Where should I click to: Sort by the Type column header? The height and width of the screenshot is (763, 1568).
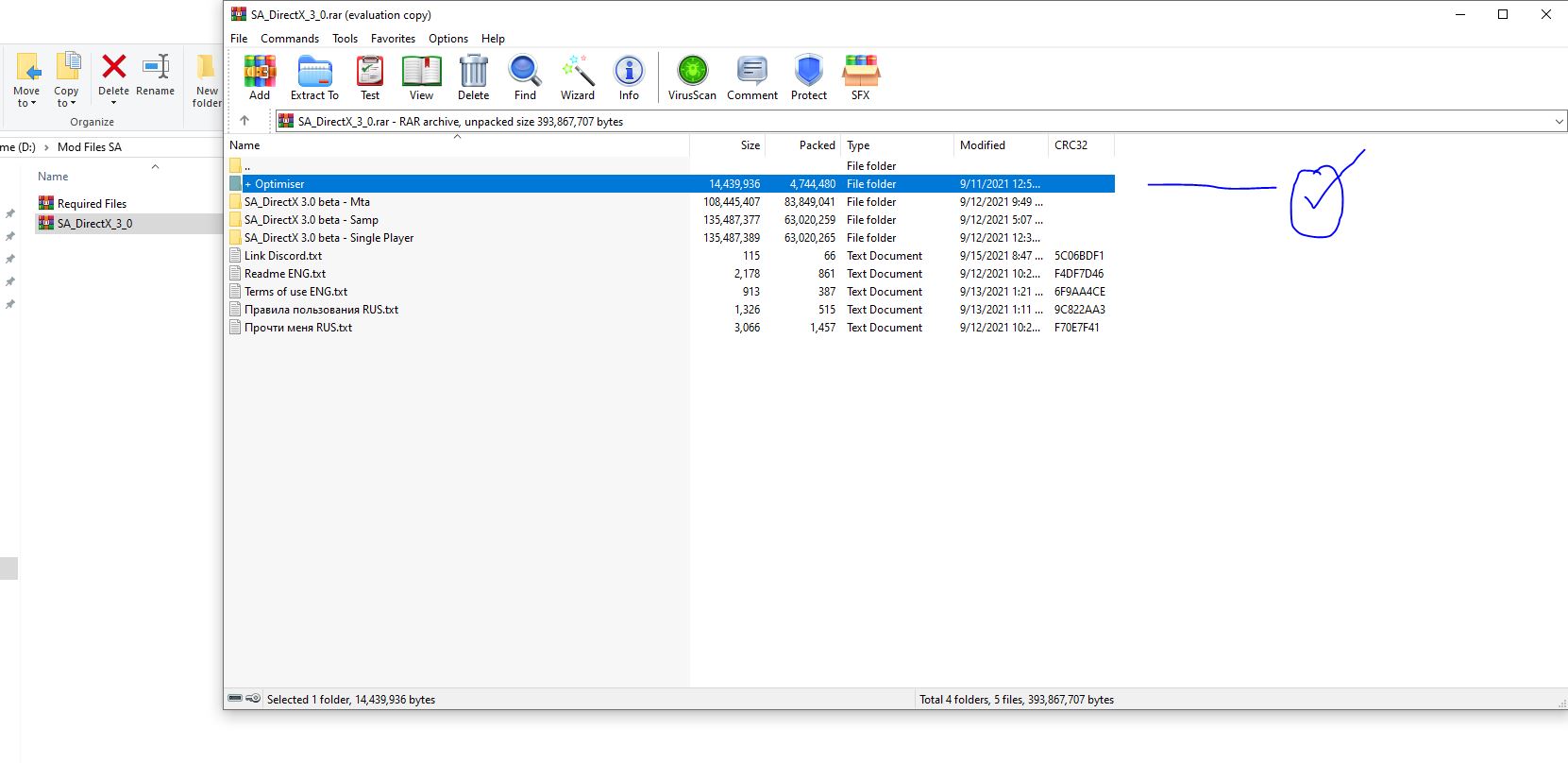pyautogui.click(x=897, y=145)
